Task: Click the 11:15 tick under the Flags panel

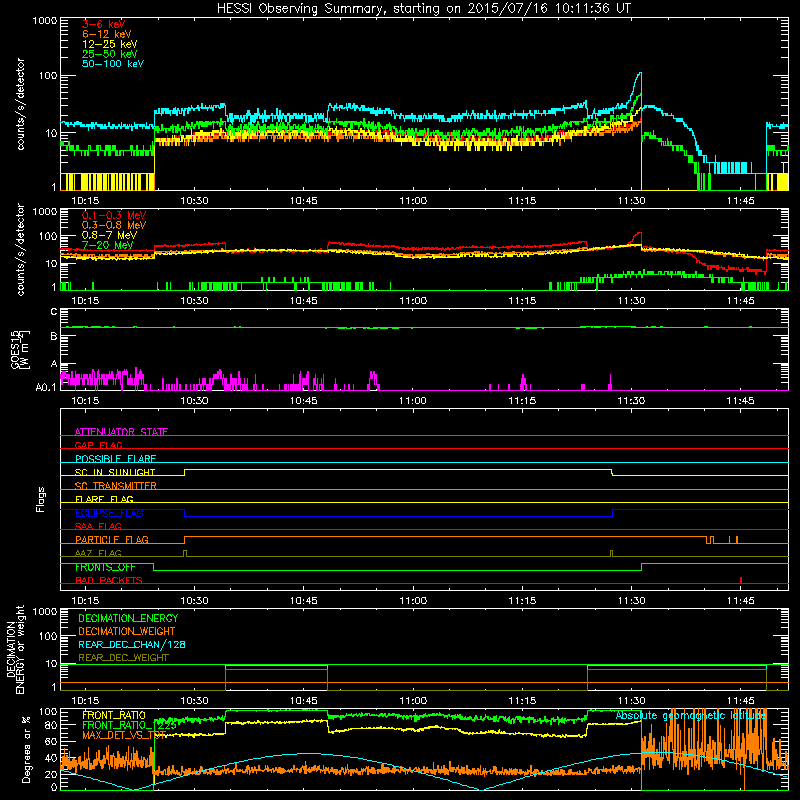Action: (522, 601)
